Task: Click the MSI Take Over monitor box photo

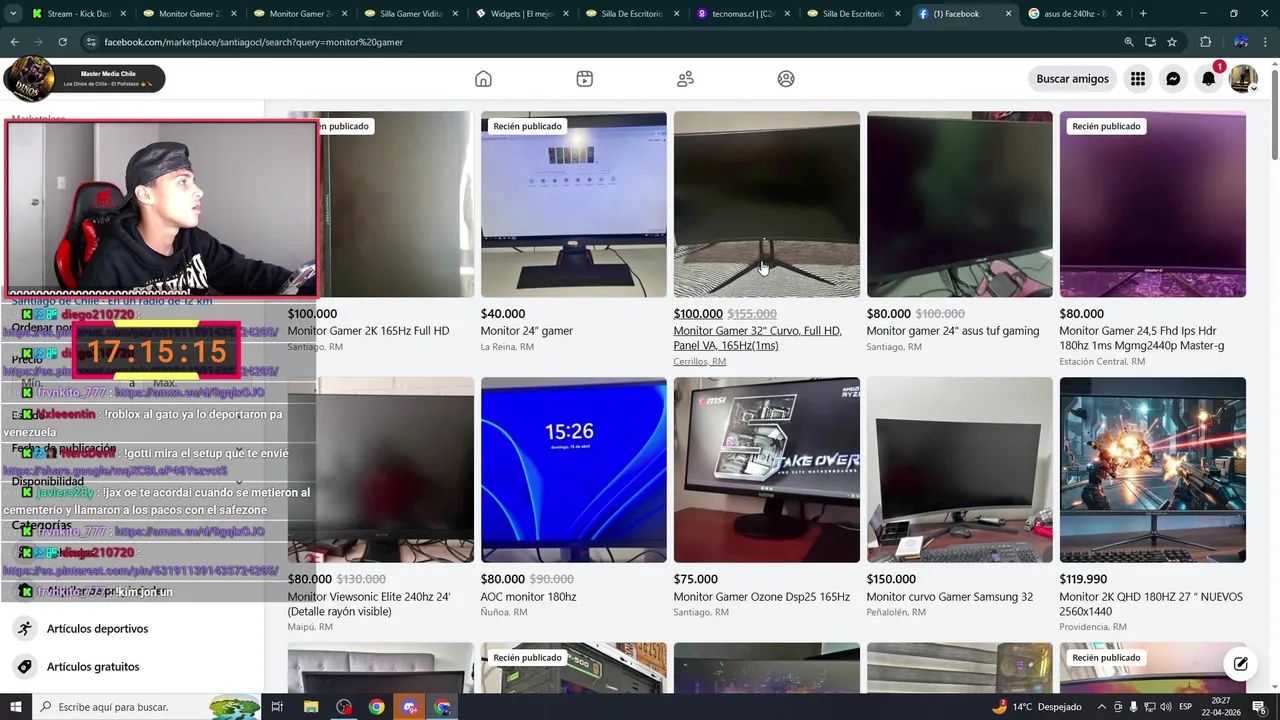Action: click(x=766, y=470)
